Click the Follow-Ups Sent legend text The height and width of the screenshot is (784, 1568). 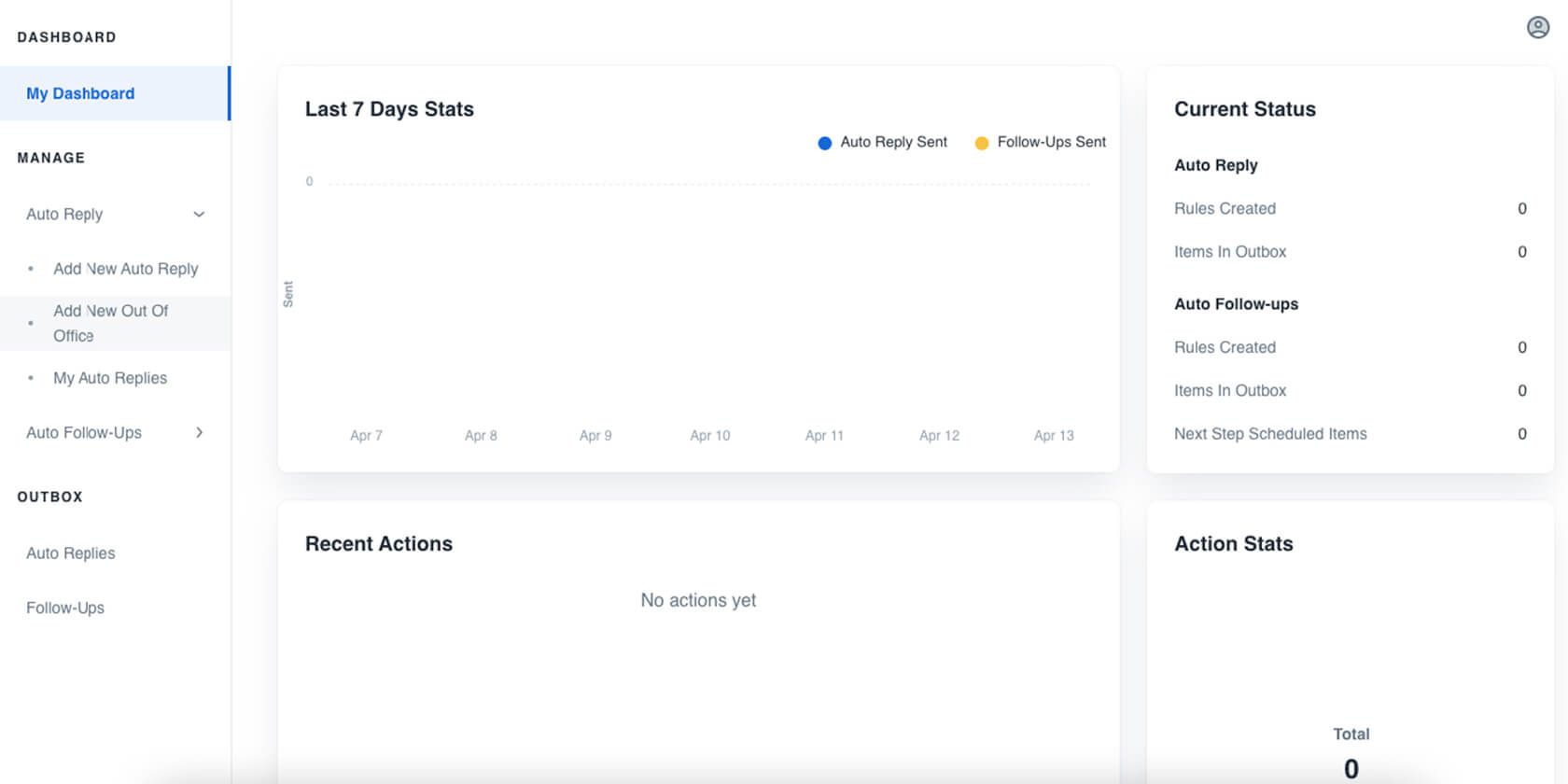[x=1051, y=142]
